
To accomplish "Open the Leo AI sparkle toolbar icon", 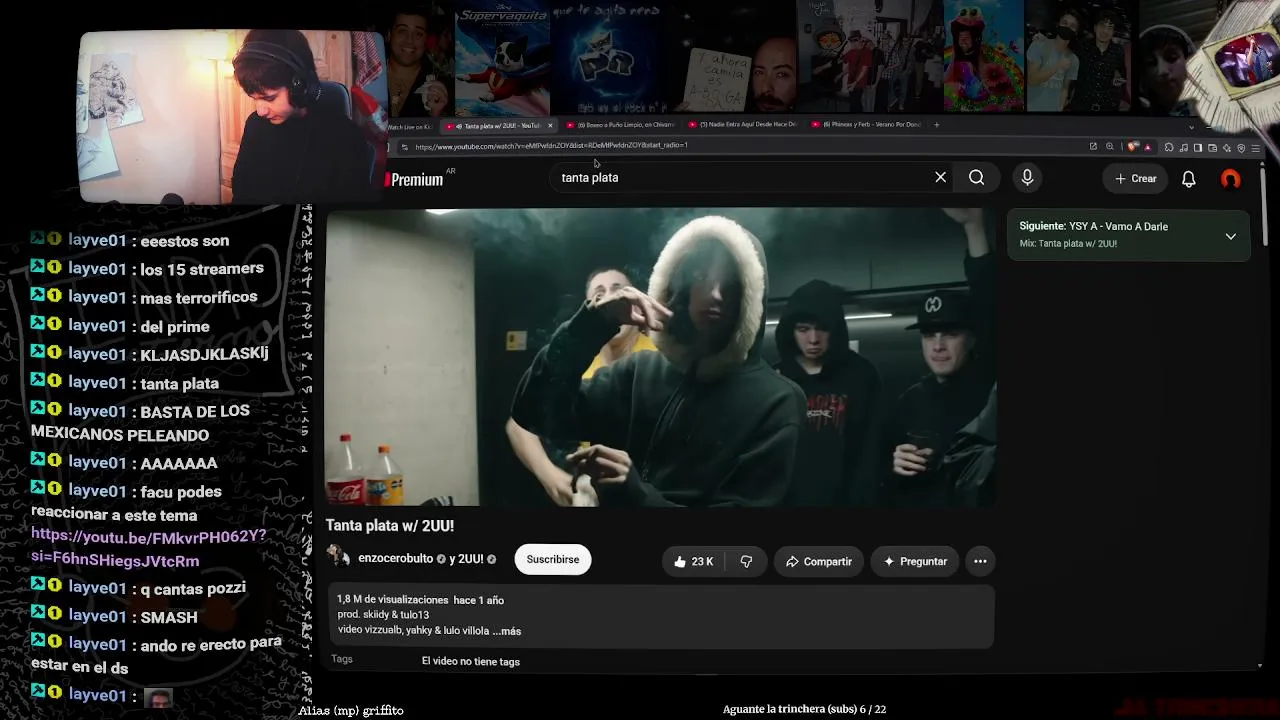I will (x=1227, y=147).
